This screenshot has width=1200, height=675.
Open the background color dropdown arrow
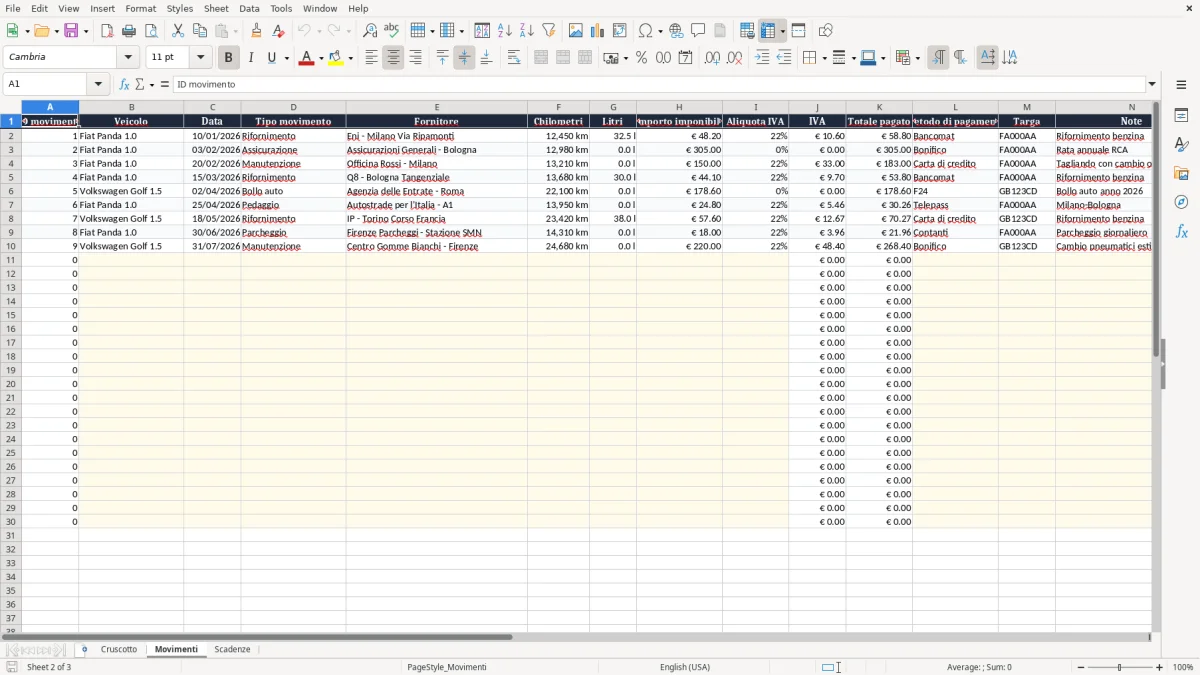350,58
